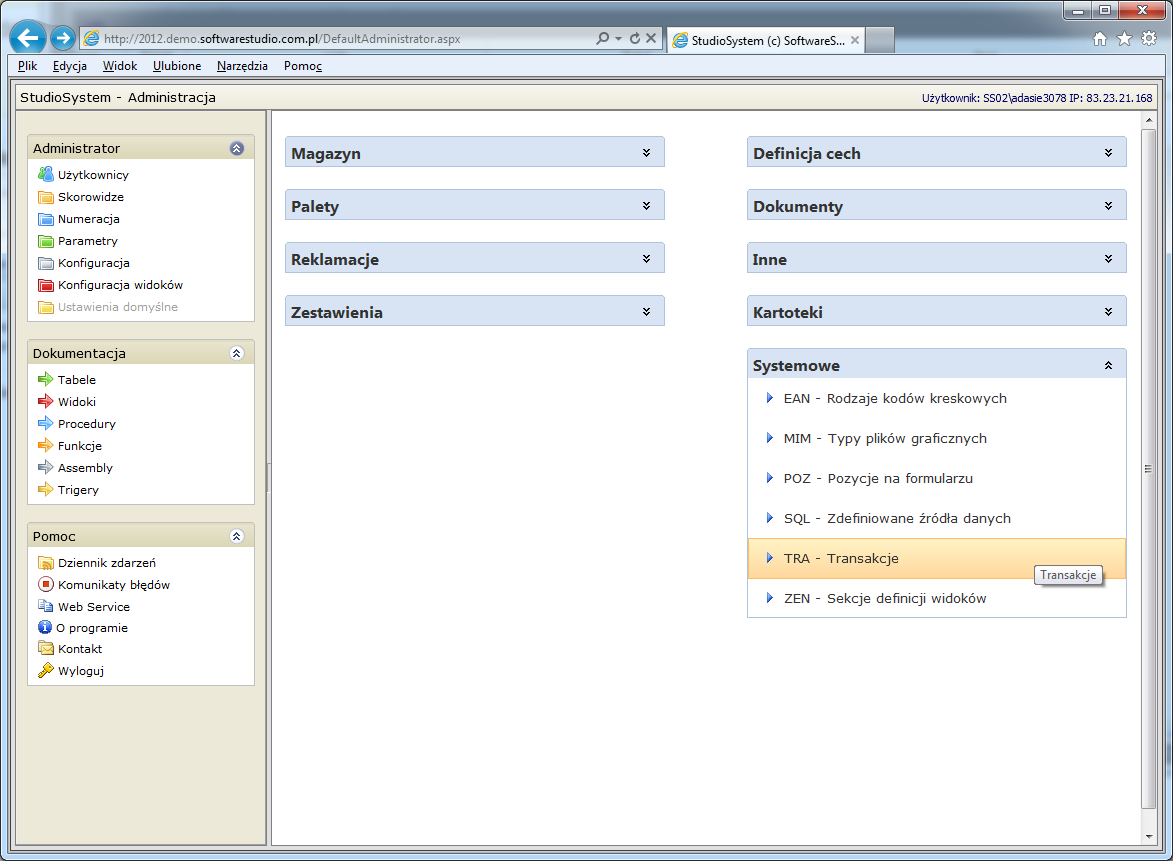Select the Tabele item under Dokumentacja
Image resolution: width=1173 pixels, height=861 pixels.
pyautogui.click(x=77, y=379)
